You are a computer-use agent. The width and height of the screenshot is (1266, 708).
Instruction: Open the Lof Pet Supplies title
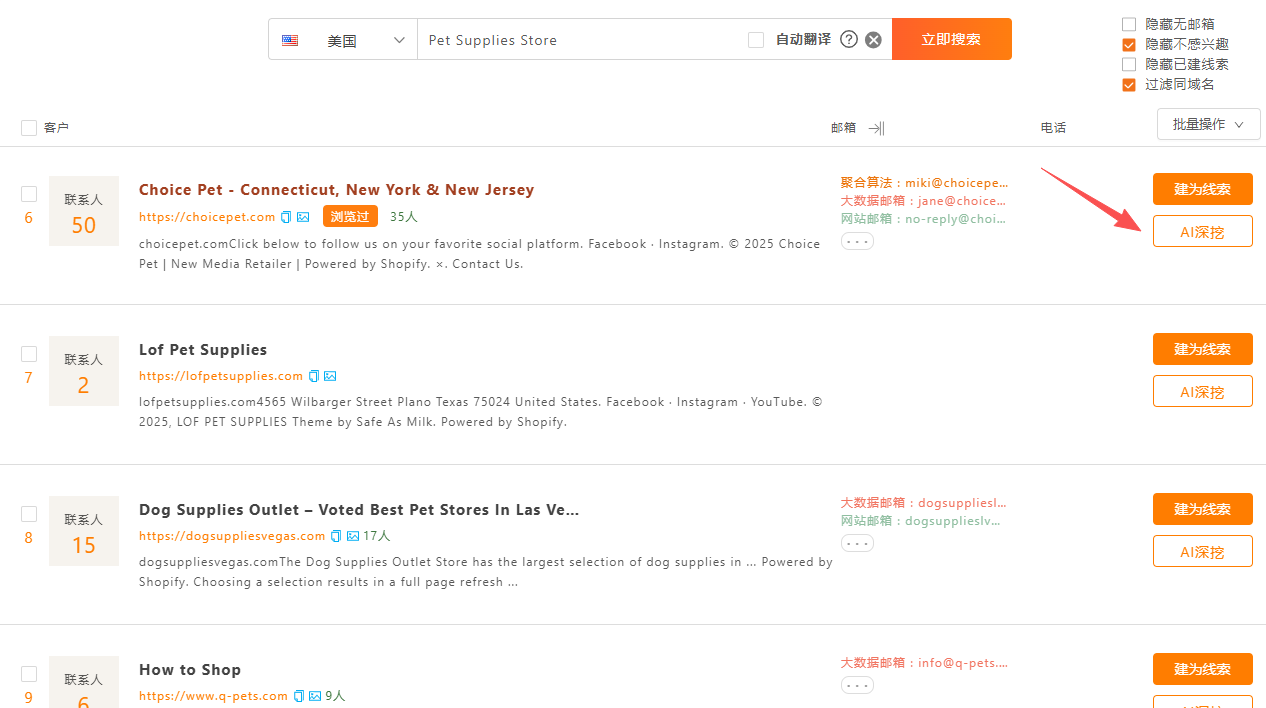pyautogui.click(x=203, y=350)
